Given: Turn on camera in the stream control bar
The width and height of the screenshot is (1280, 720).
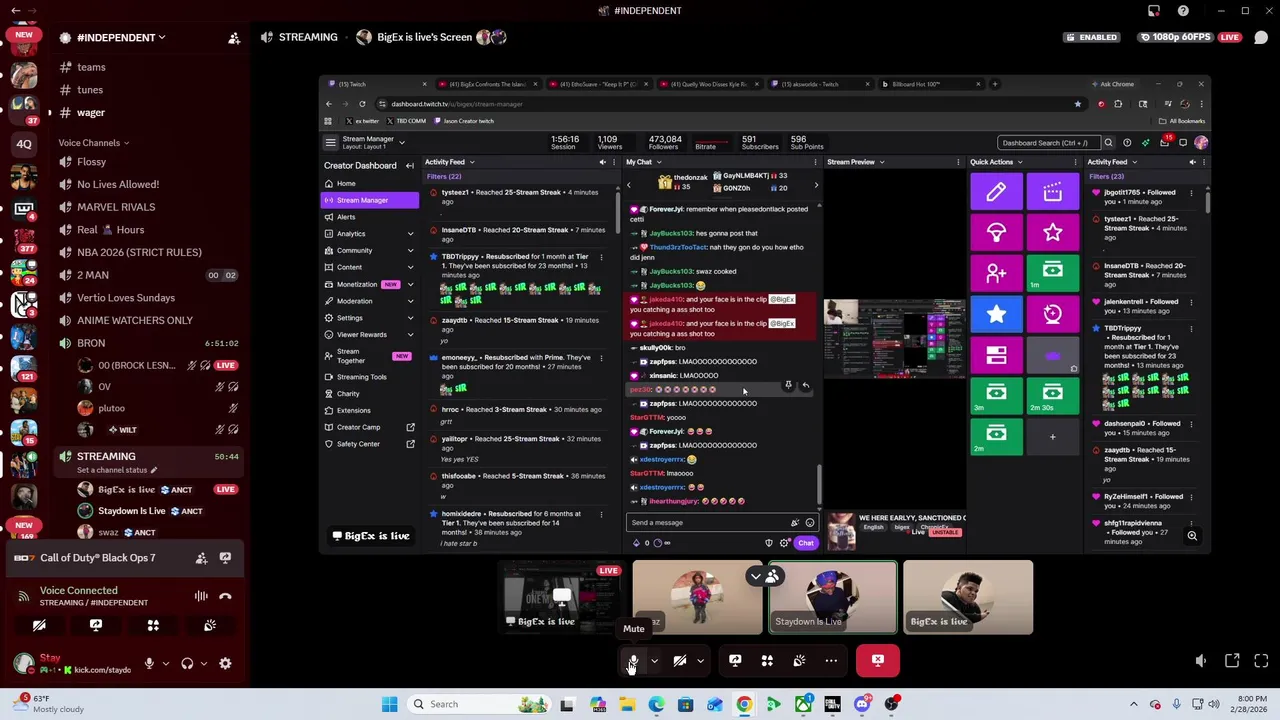Looking at the screenshot, I should coord(679,660).
